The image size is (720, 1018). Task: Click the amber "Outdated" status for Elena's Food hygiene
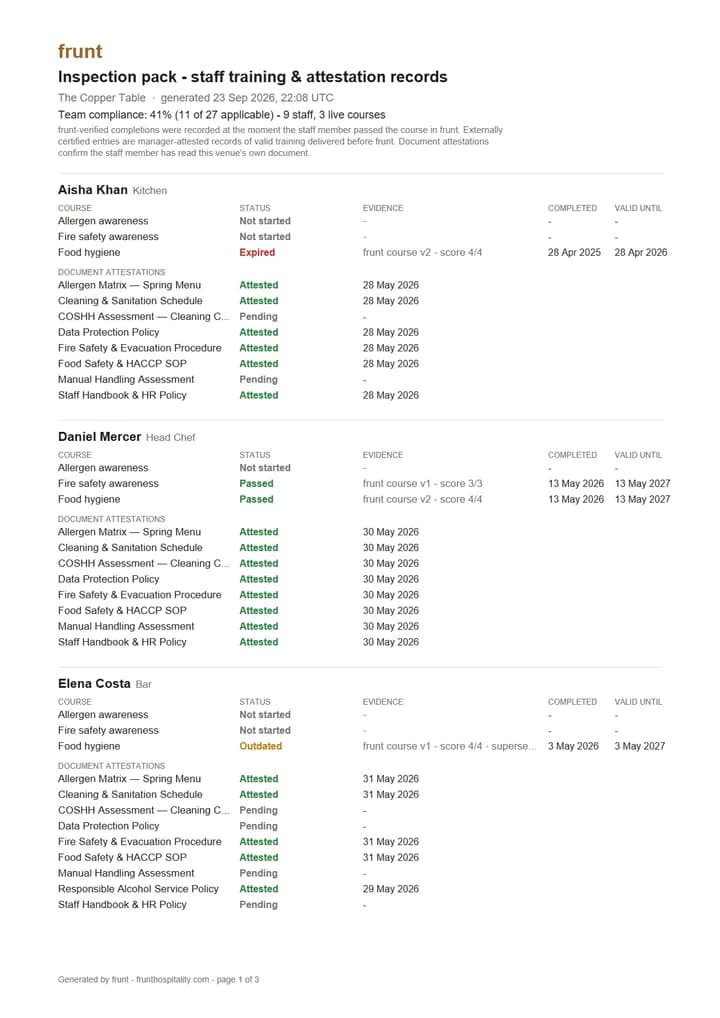pos(260,746)
